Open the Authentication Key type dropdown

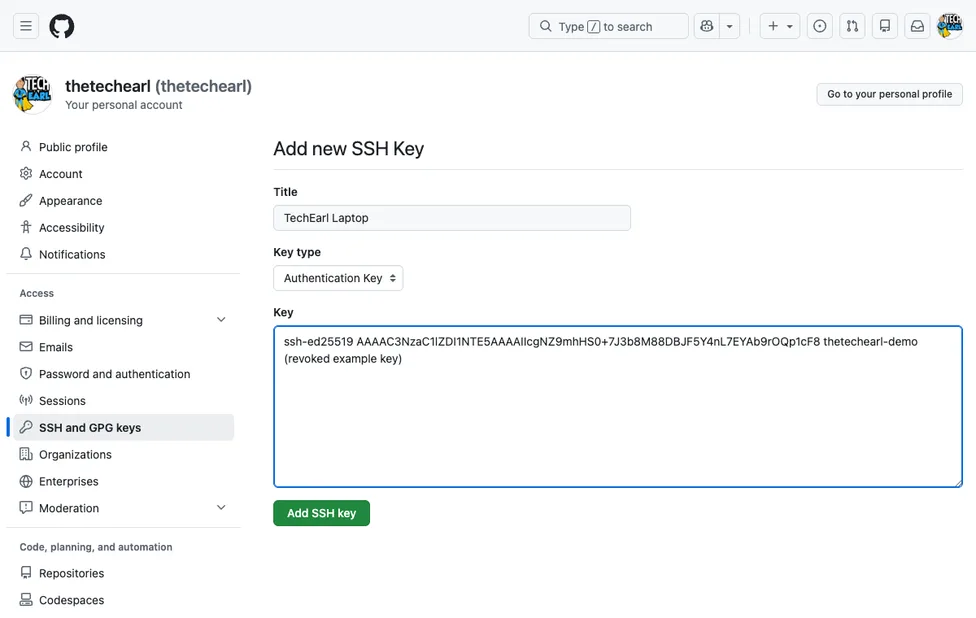point(338,278)
